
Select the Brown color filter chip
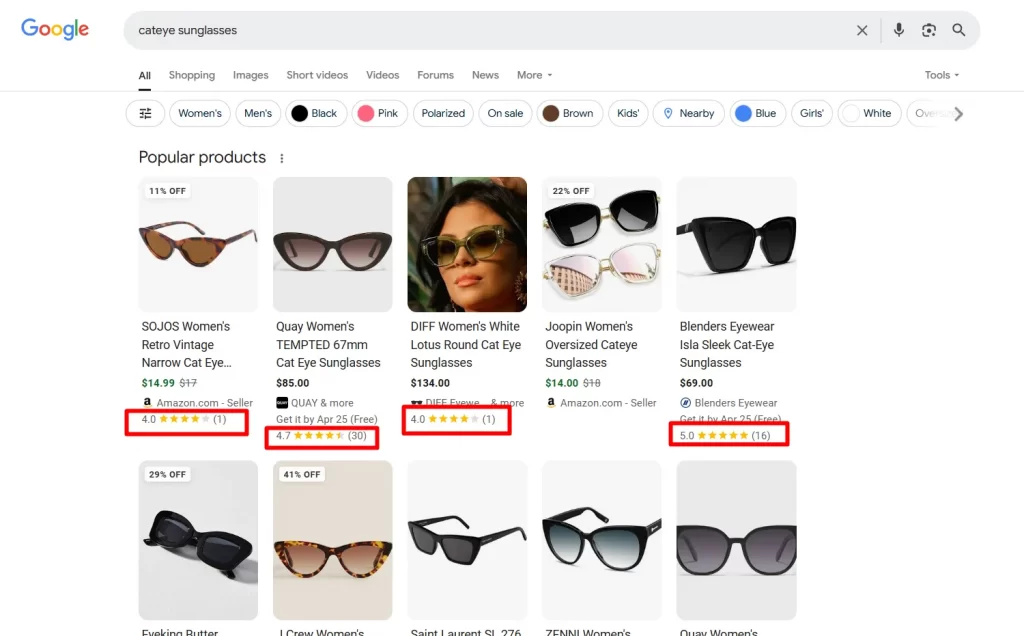569,114
